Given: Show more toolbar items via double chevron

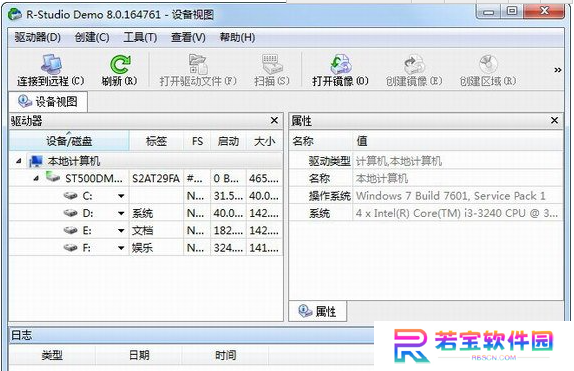Looking at the screenshot, I should point(558,70).
